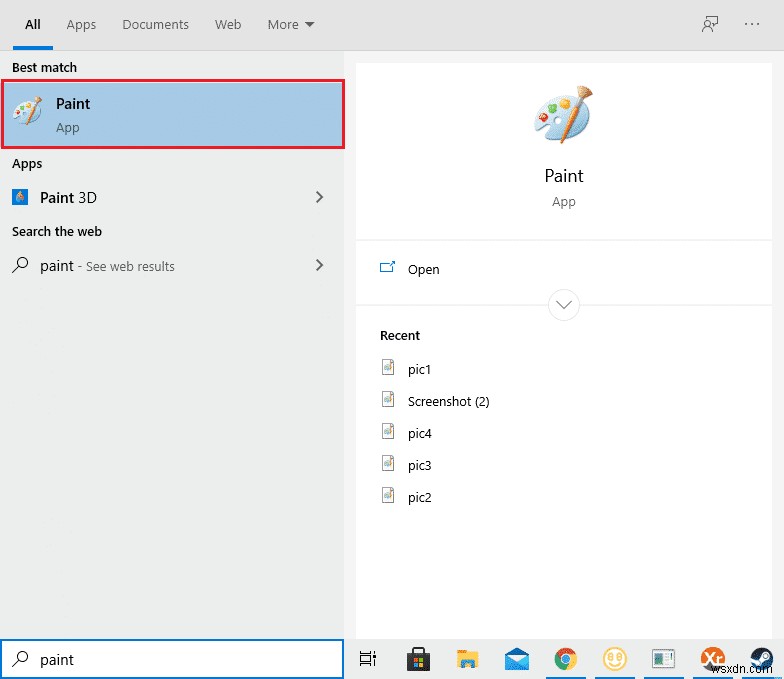Click the pic1 file icon

tap(388, 368)
